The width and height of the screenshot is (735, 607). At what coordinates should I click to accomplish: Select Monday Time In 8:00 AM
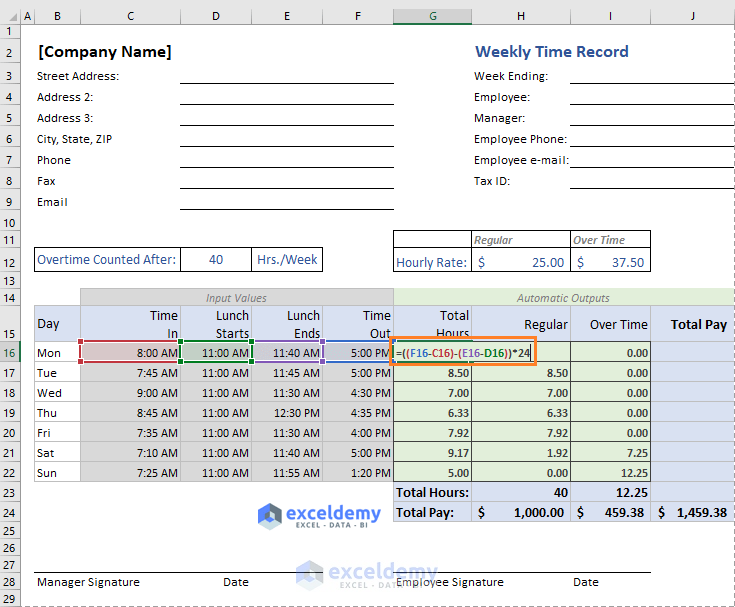[130, 352]
